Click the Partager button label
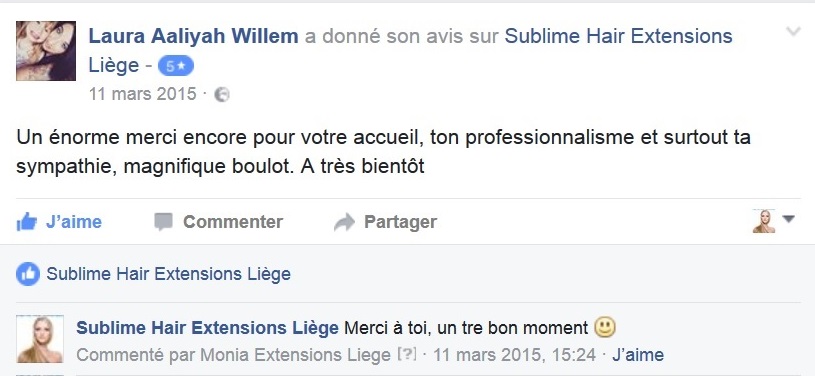The height and width of the screenshot is (376, 815). [400, 222]
